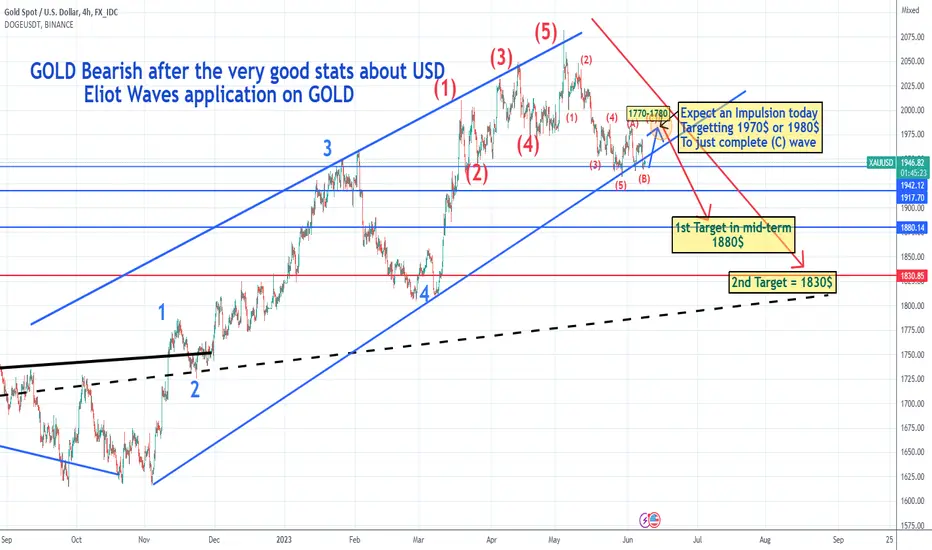
Task: Click the Dec label on time axis
Action: click(x=214, y=540)
